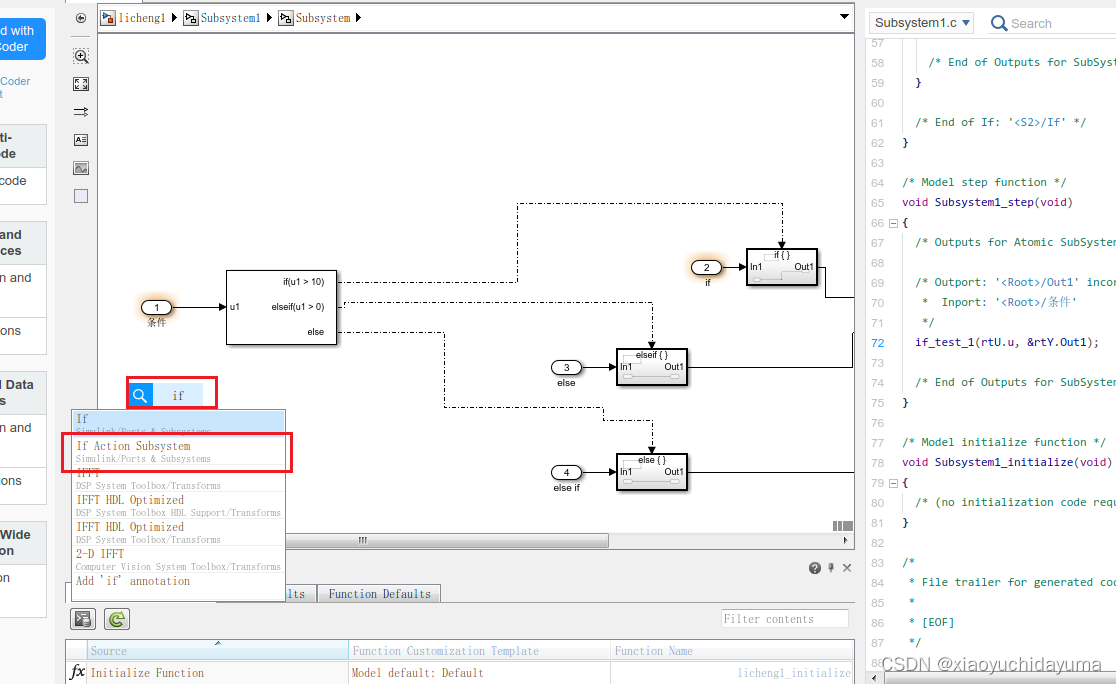Image resolution: width=1116 pixels, height=684 pixels.
Task: Click the dropdown arrow above the code panel
Action: [x=844, y=17]
